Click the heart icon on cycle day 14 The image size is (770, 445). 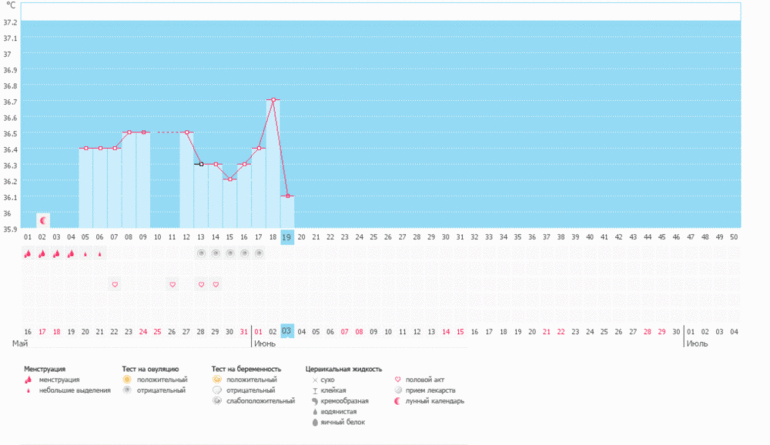[x=215, y=285]
